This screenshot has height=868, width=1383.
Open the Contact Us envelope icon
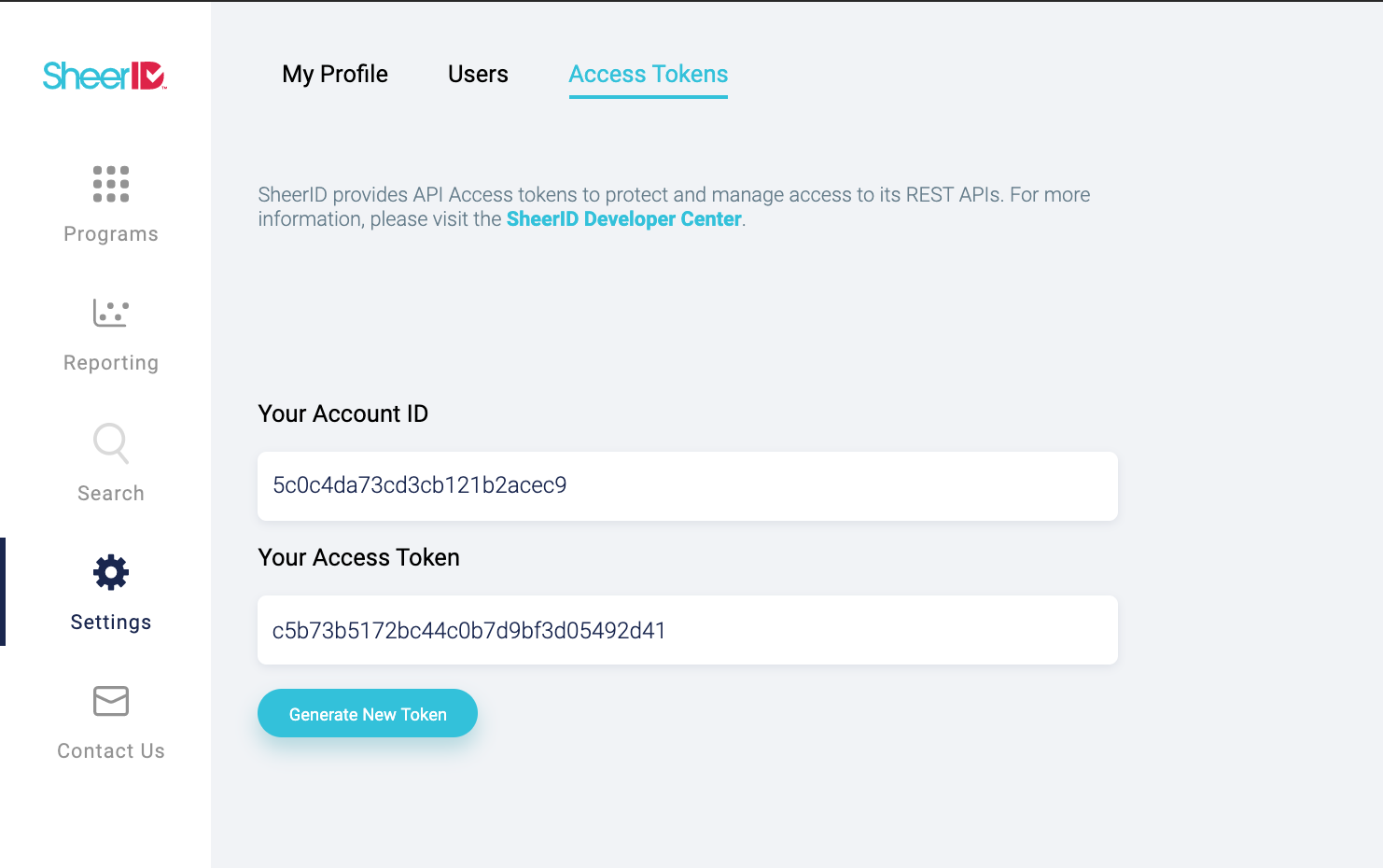pyautogui.click(x=111, y=701)
